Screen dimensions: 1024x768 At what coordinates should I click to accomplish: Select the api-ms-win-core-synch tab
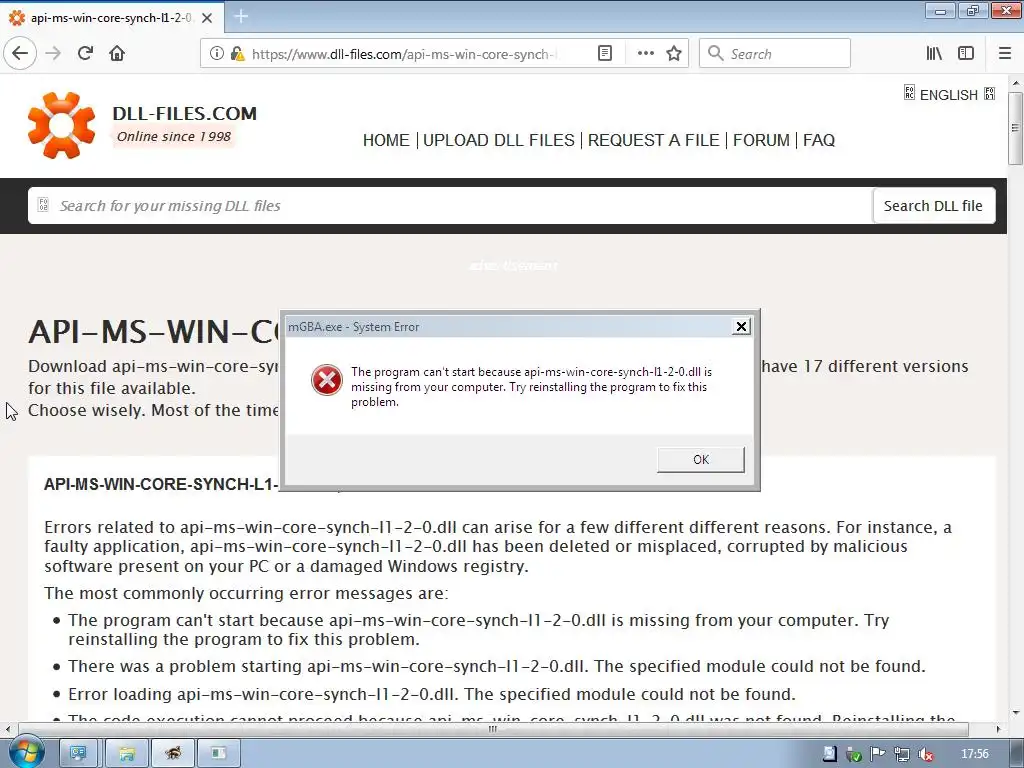point(111,18)
